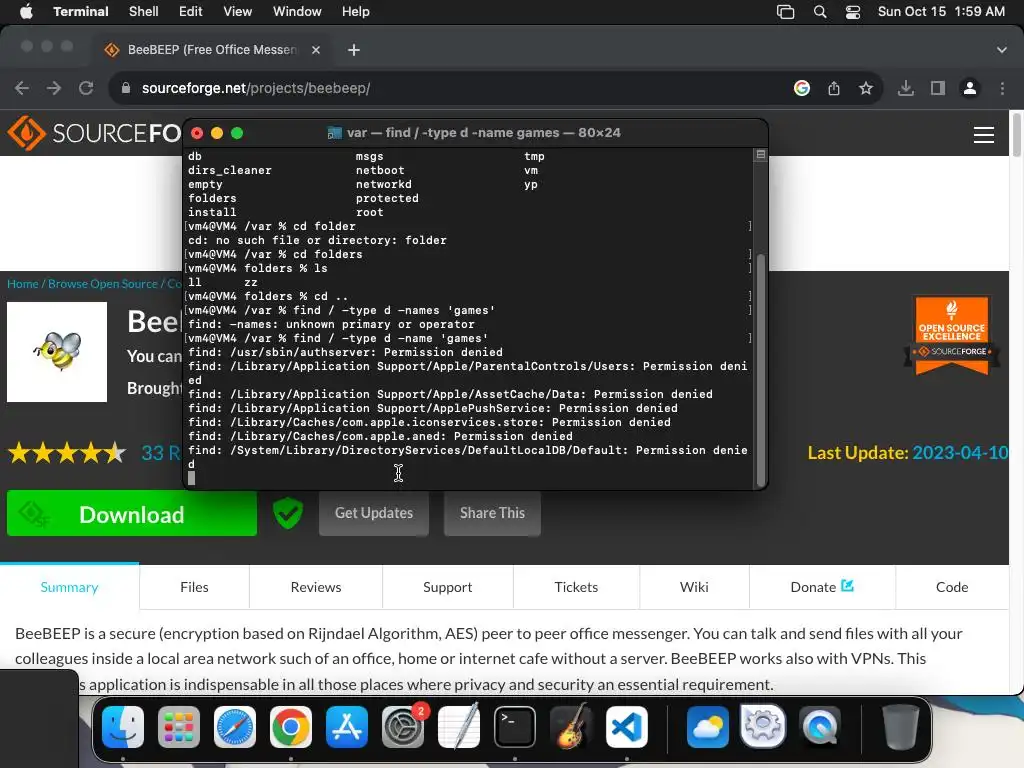
Task: Select the BeeBEEP browser tab
Action: coord(211,50)
